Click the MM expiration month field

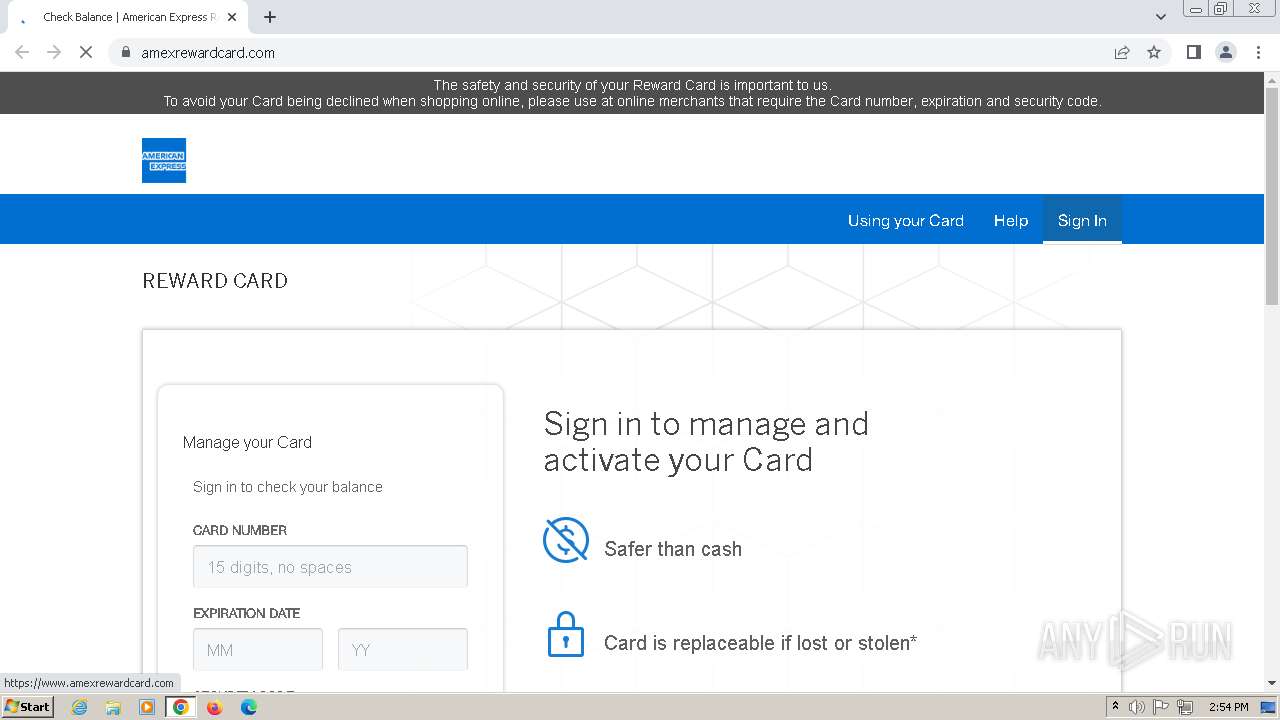258,650
